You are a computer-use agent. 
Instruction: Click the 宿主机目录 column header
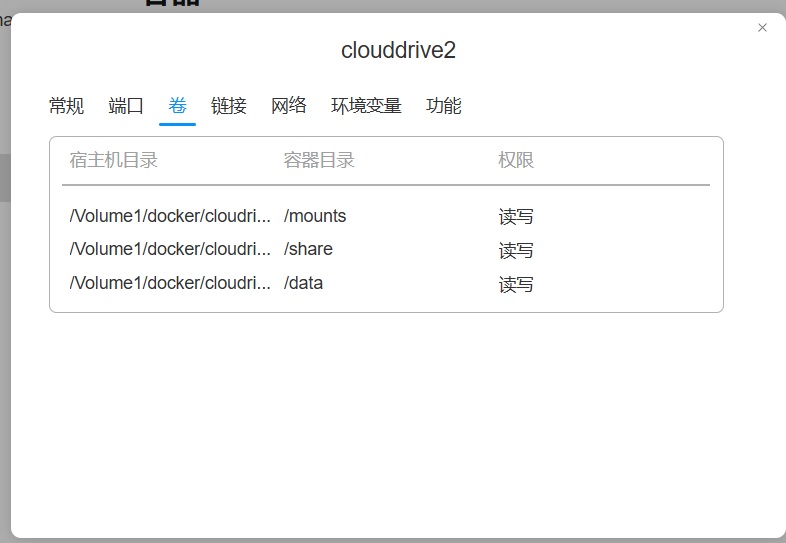pyautogui.click(x=113, y=160)
